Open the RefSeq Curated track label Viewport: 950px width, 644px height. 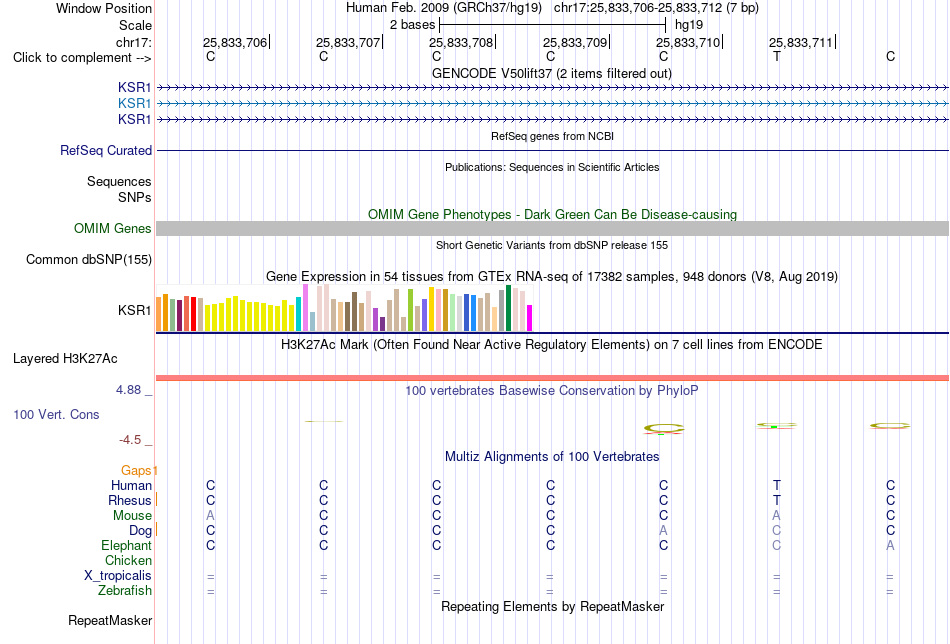click(106, 150)
